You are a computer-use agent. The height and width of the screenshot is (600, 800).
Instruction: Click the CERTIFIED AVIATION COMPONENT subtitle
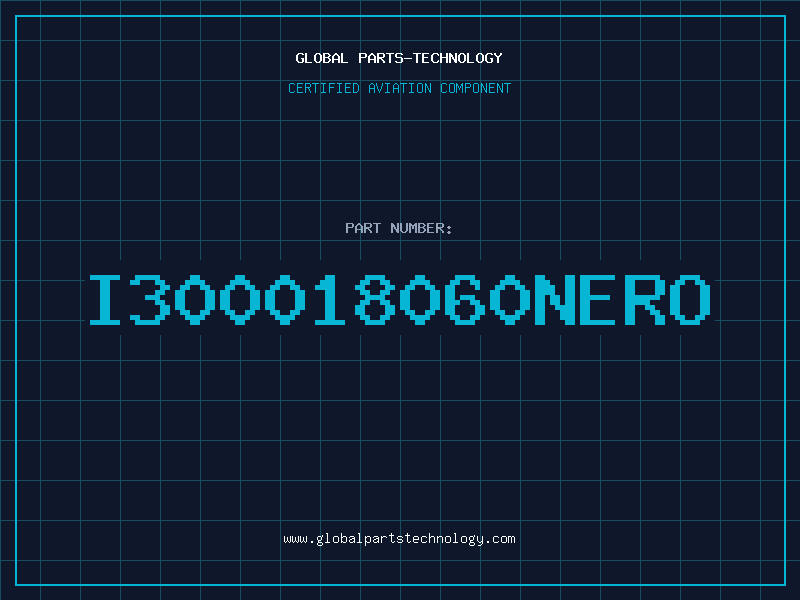pos(399,88)
